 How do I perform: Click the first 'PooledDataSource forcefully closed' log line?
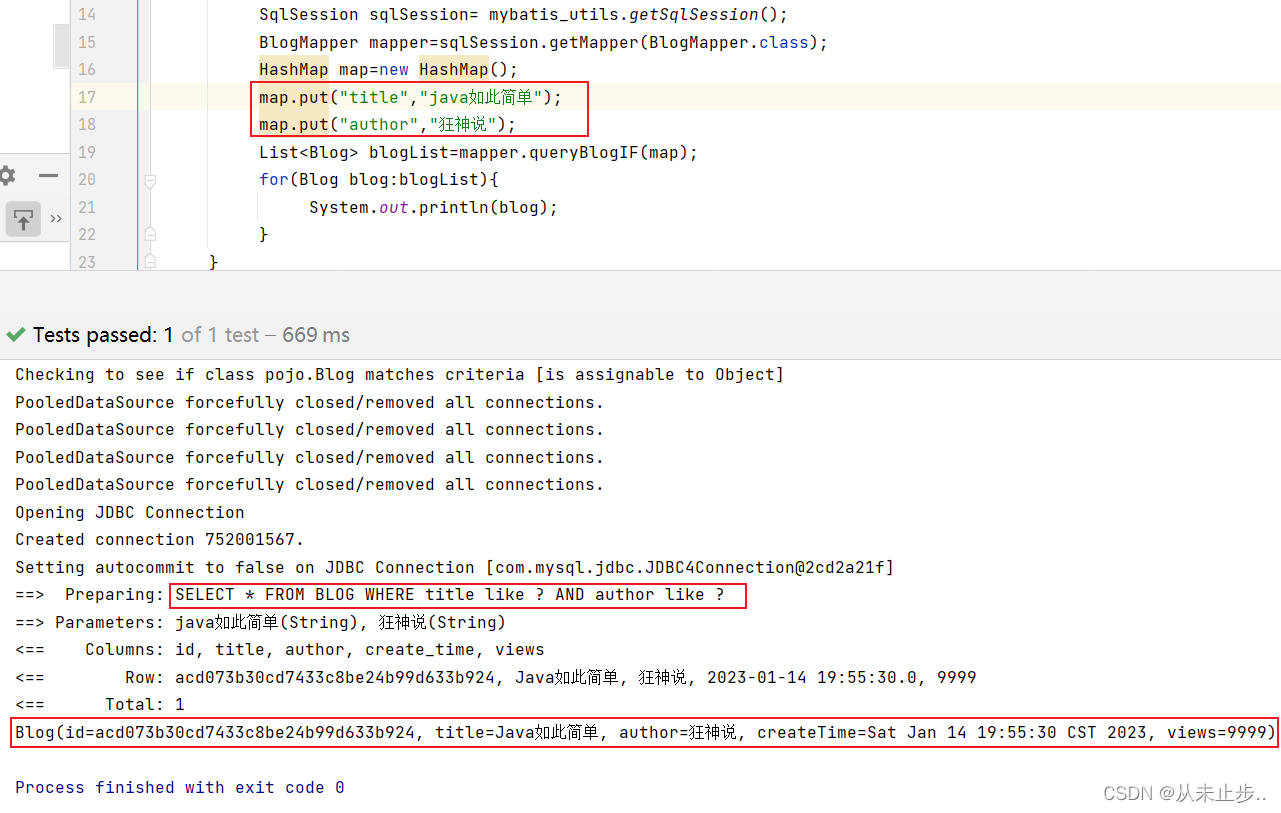point(309,402)
